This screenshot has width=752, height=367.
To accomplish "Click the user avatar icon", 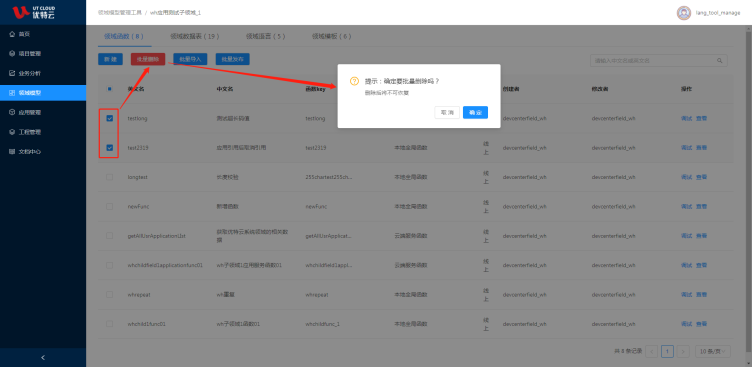I will (x=683, y=13).
